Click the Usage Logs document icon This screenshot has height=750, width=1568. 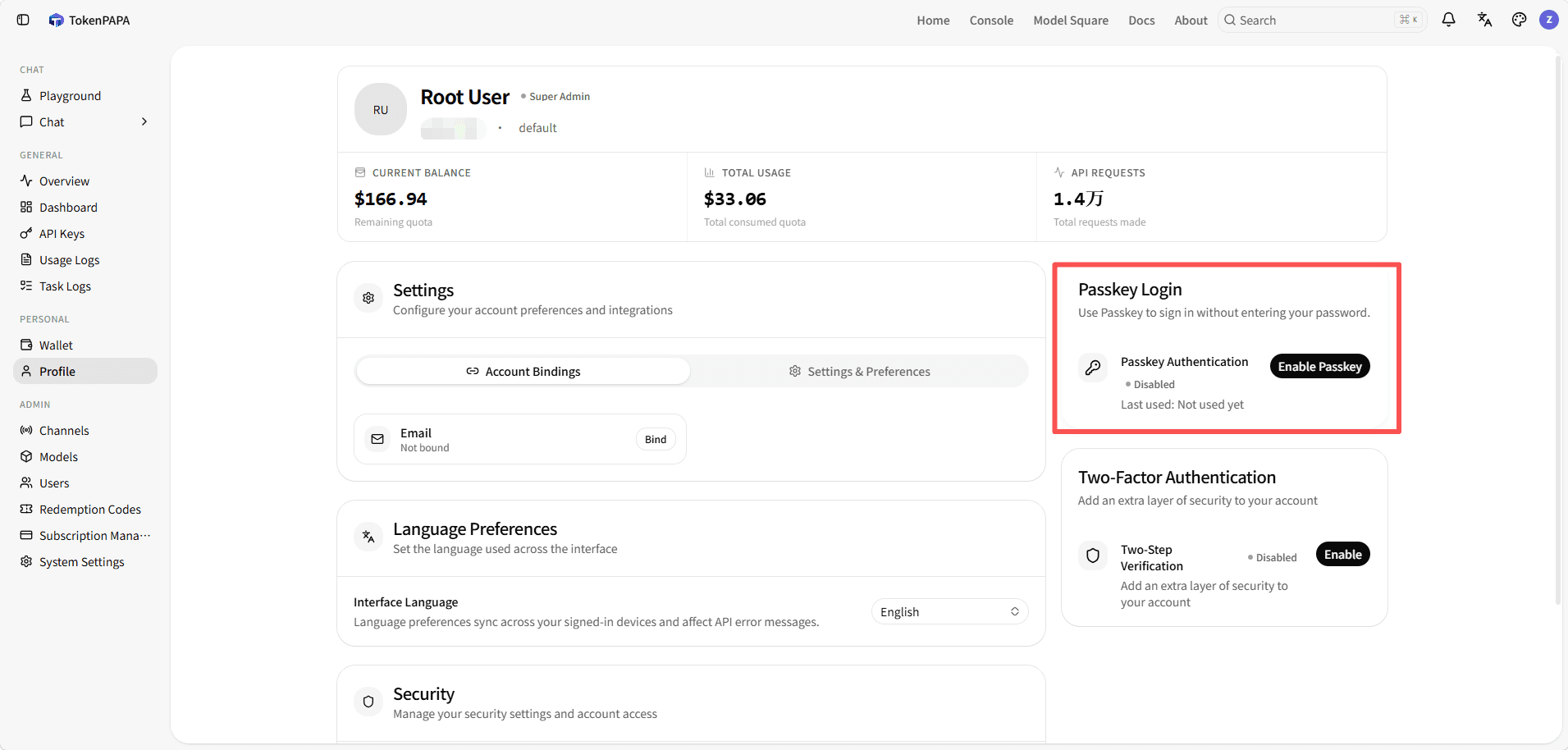coord(26,259)
